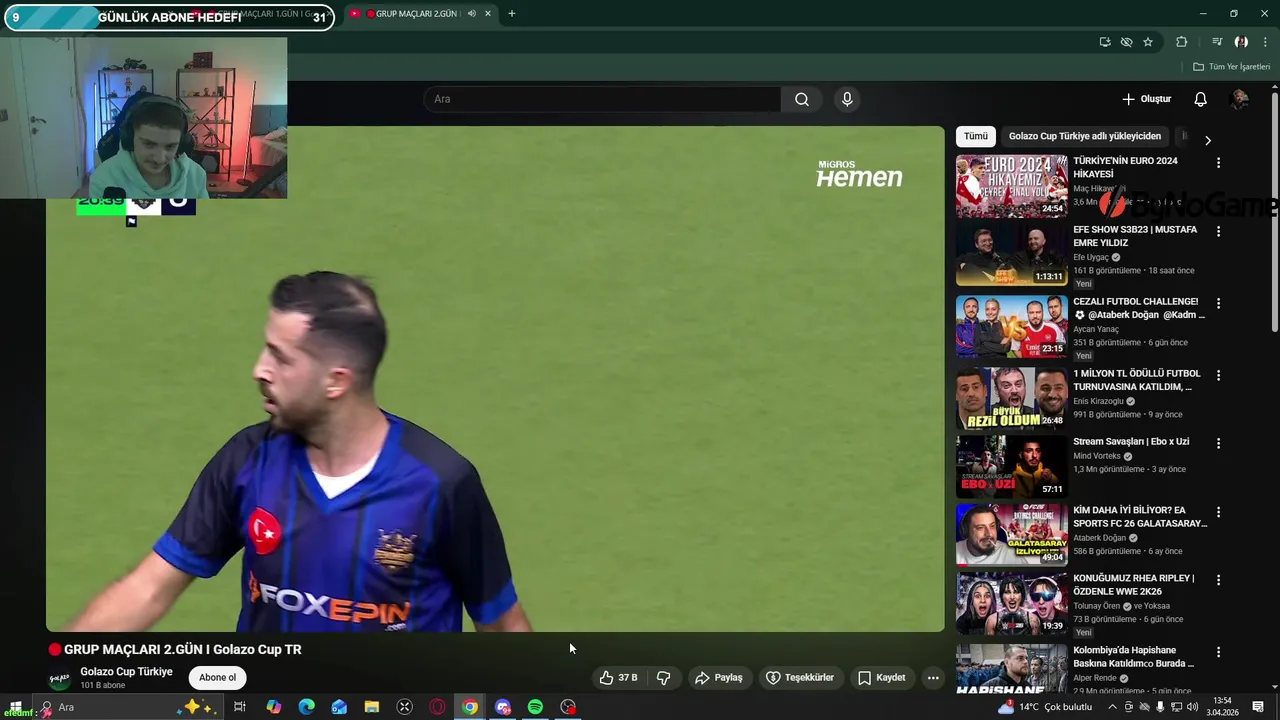
Task: Open a new browser tab
Action: point(512,14)
